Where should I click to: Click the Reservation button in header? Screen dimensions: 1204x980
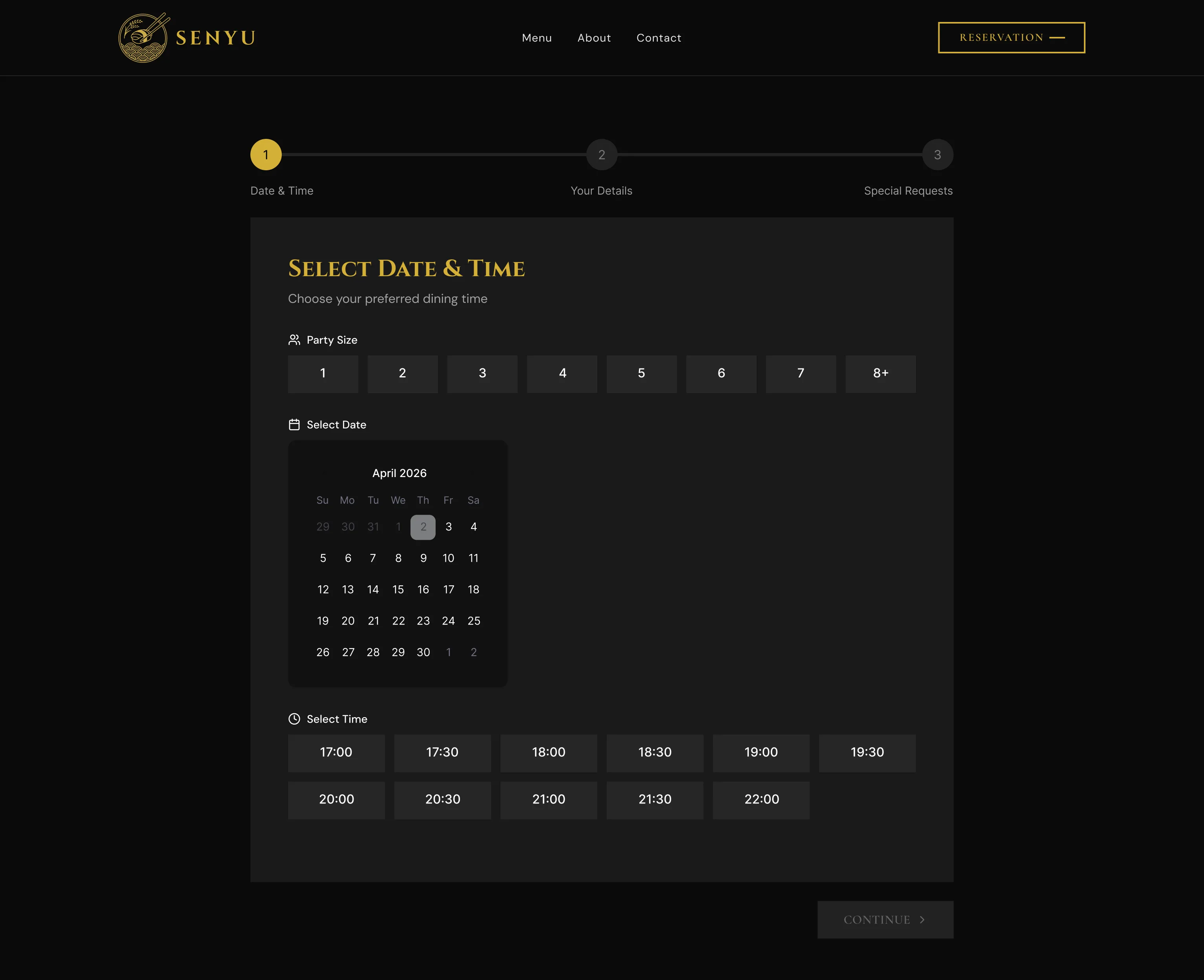[x=1011, y=38]
